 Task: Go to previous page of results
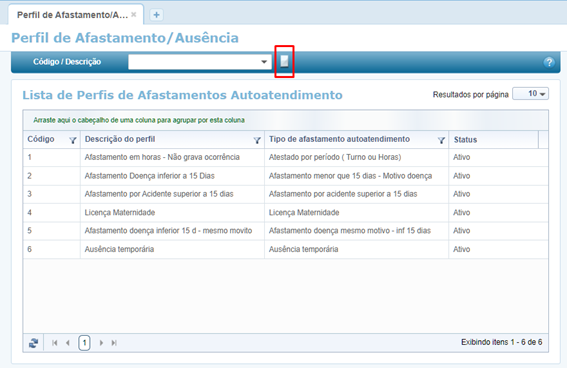click(x=68, y=343)
